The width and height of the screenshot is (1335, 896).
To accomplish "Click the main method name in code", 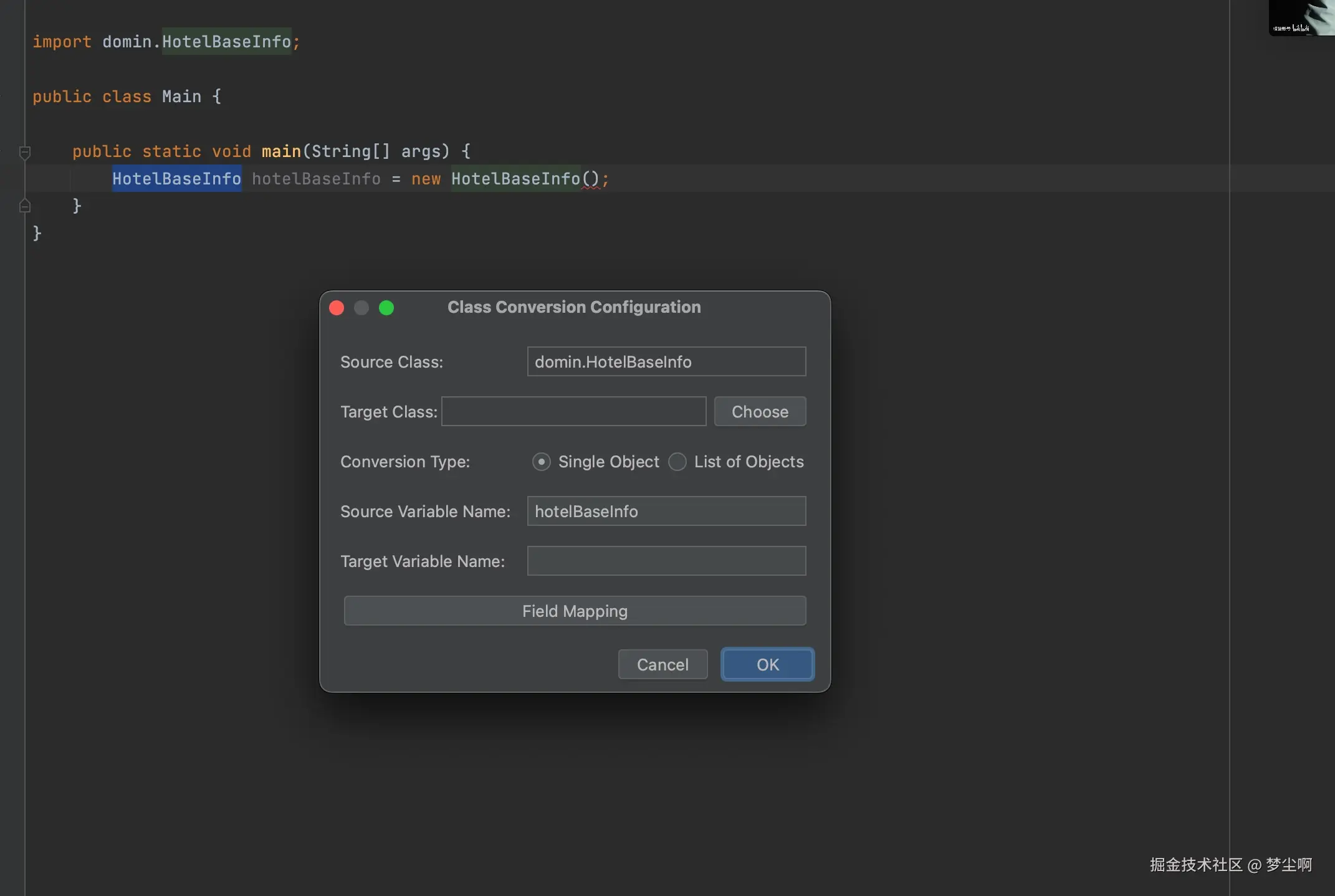I will click(x=281, y=151).
